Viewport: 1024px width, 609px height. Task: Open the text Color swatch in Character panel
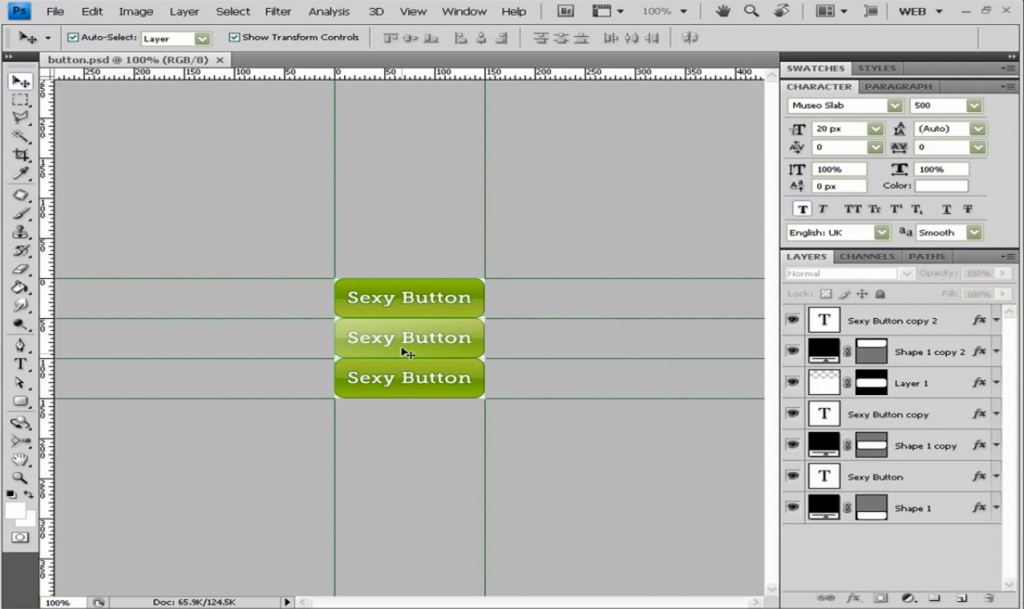click(940, 186)
